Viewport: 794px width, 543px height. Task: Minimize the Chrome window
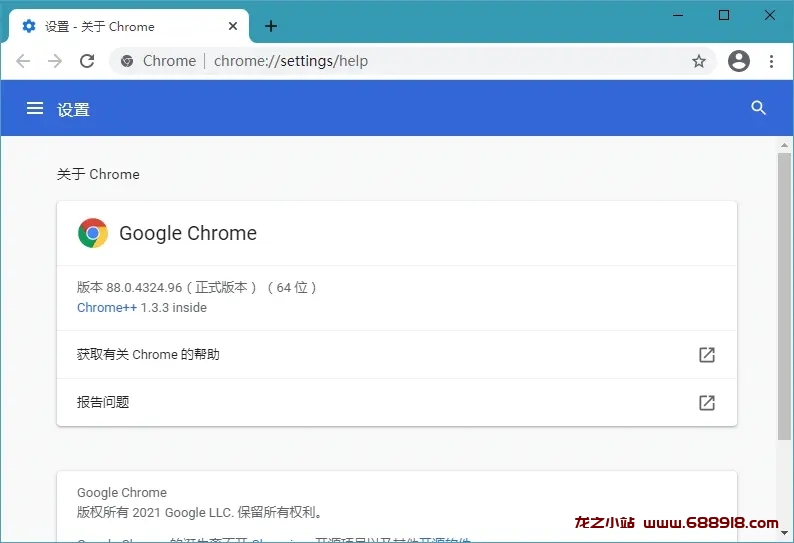pyautogui.click(x=678, y=16)
